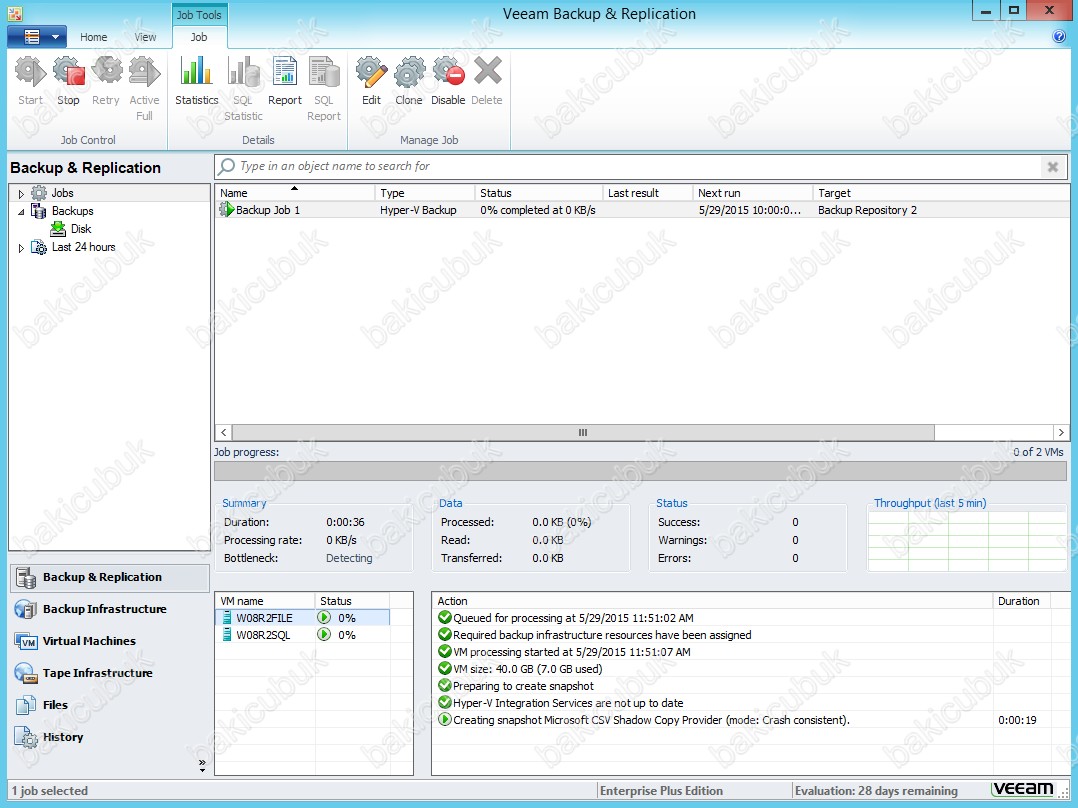
Task: Select the Job ribbon tab
Action: 199,37
